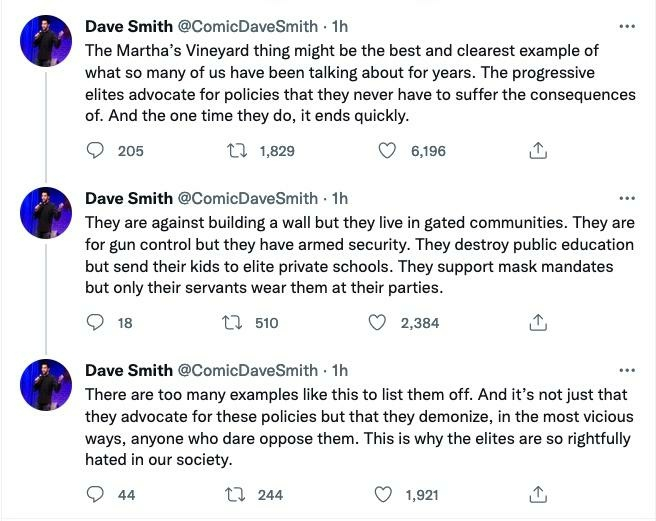
Task: Share the gated communities tweet
Action: click(537, 323)
